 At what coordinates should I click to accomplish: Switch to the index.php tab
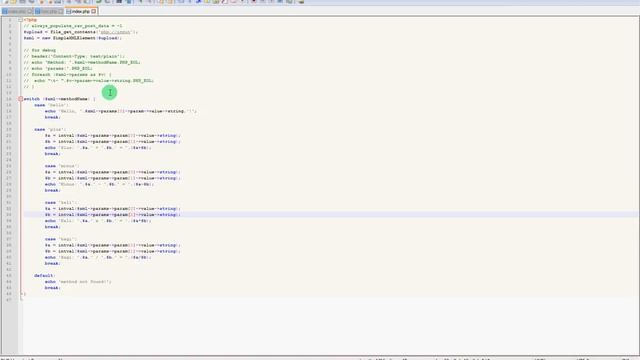(x=80, y=11)
